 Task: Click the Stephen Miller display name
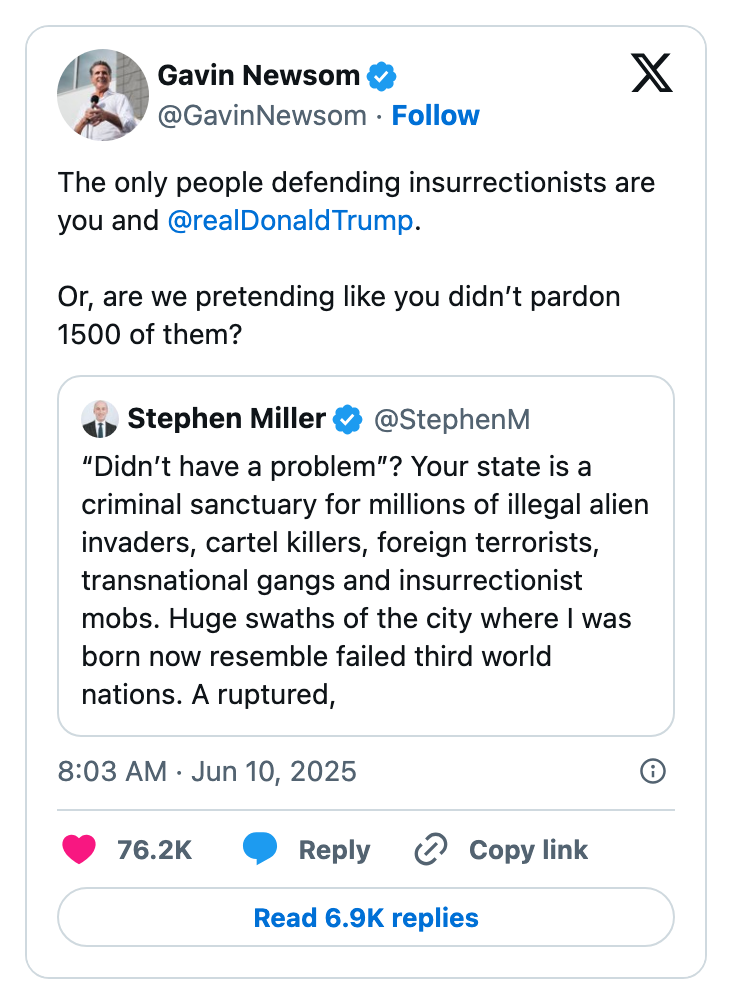click(228, 419)
